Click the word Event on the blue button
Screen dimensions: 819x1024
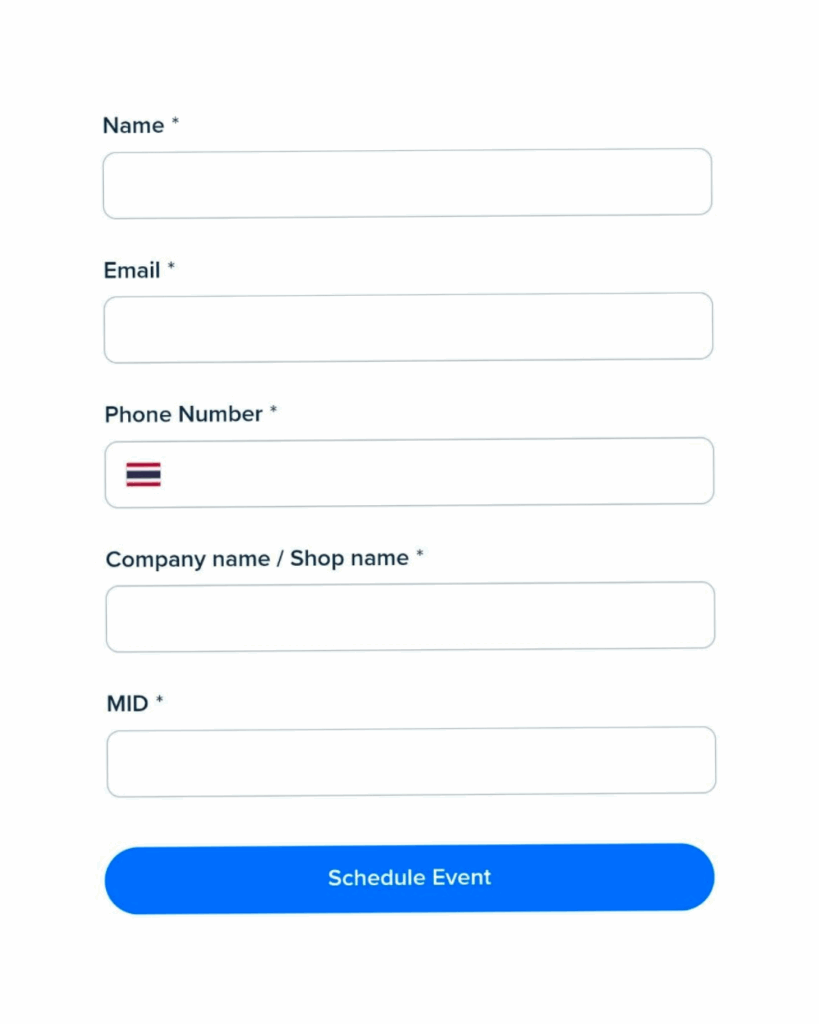pyautogui.click(x=462, y=878)
